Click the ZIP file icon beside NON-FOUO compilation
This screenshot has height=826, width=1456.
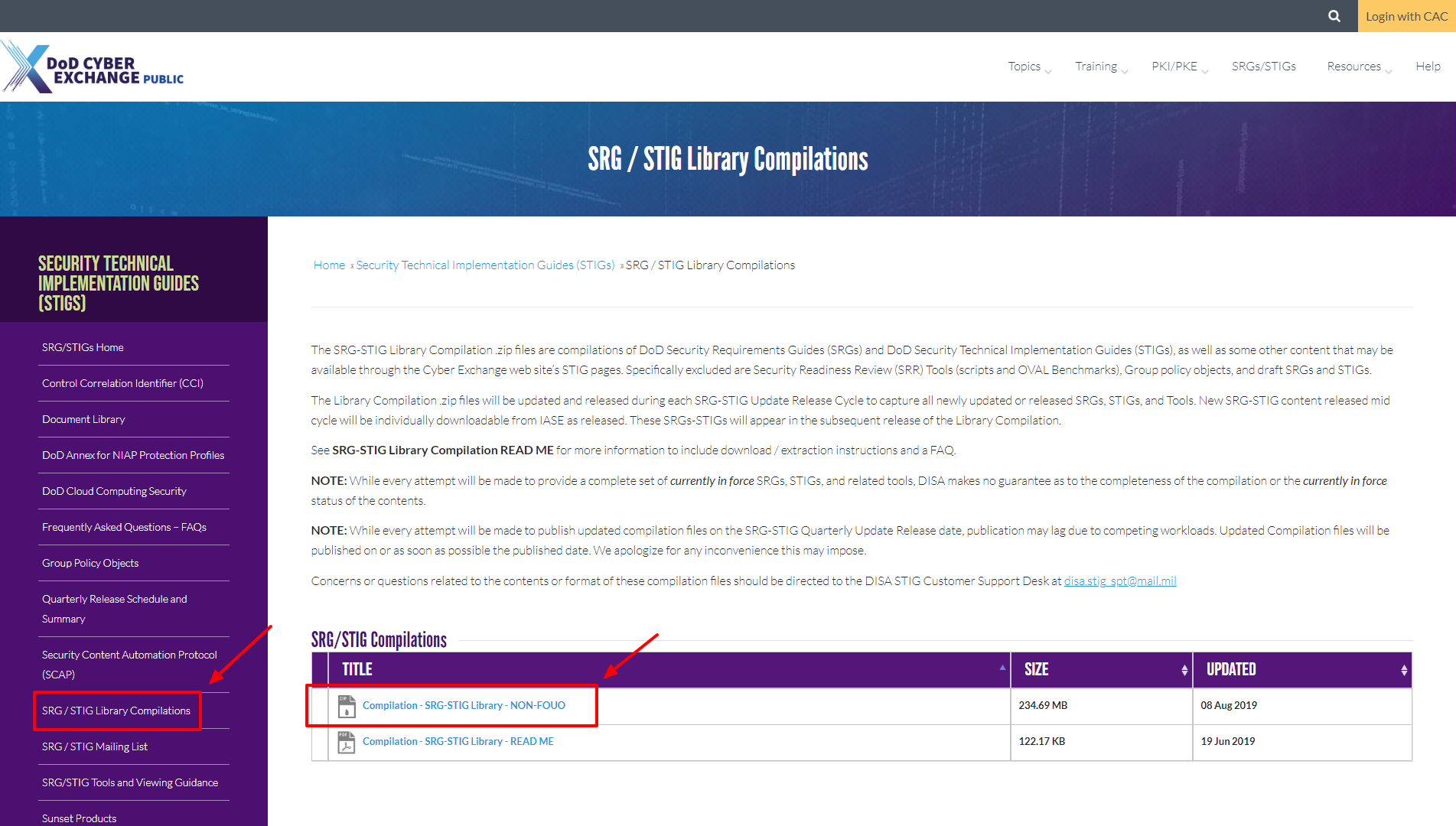pos(346,705)
